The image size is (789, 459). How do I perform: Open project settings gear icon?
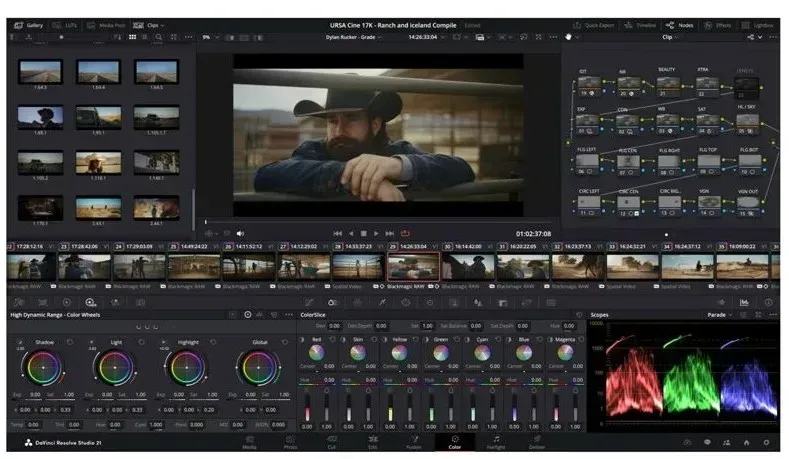pos(766,442)
